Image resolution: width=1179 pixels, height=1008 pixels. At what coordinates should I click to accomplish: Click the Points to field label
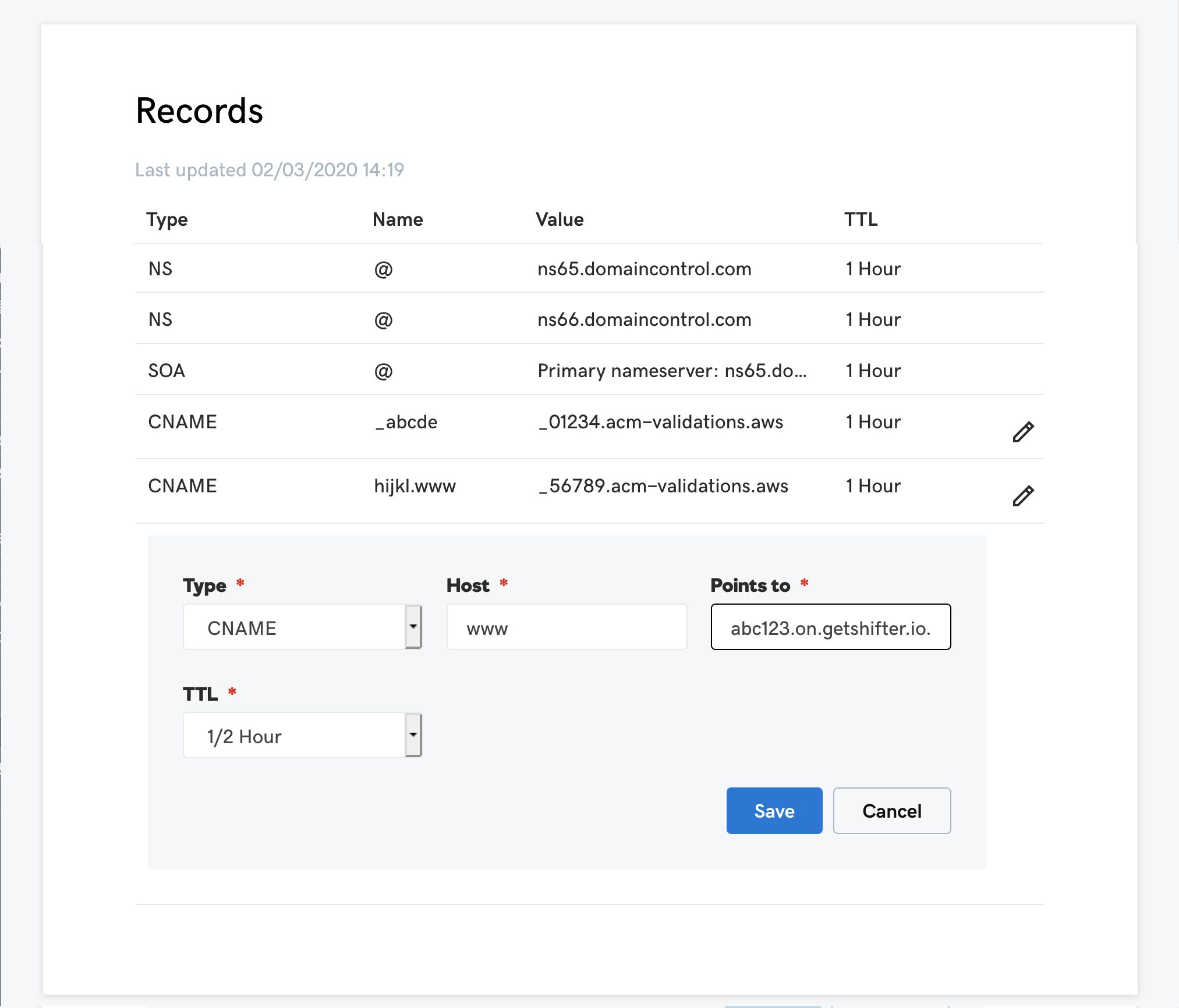750,585
